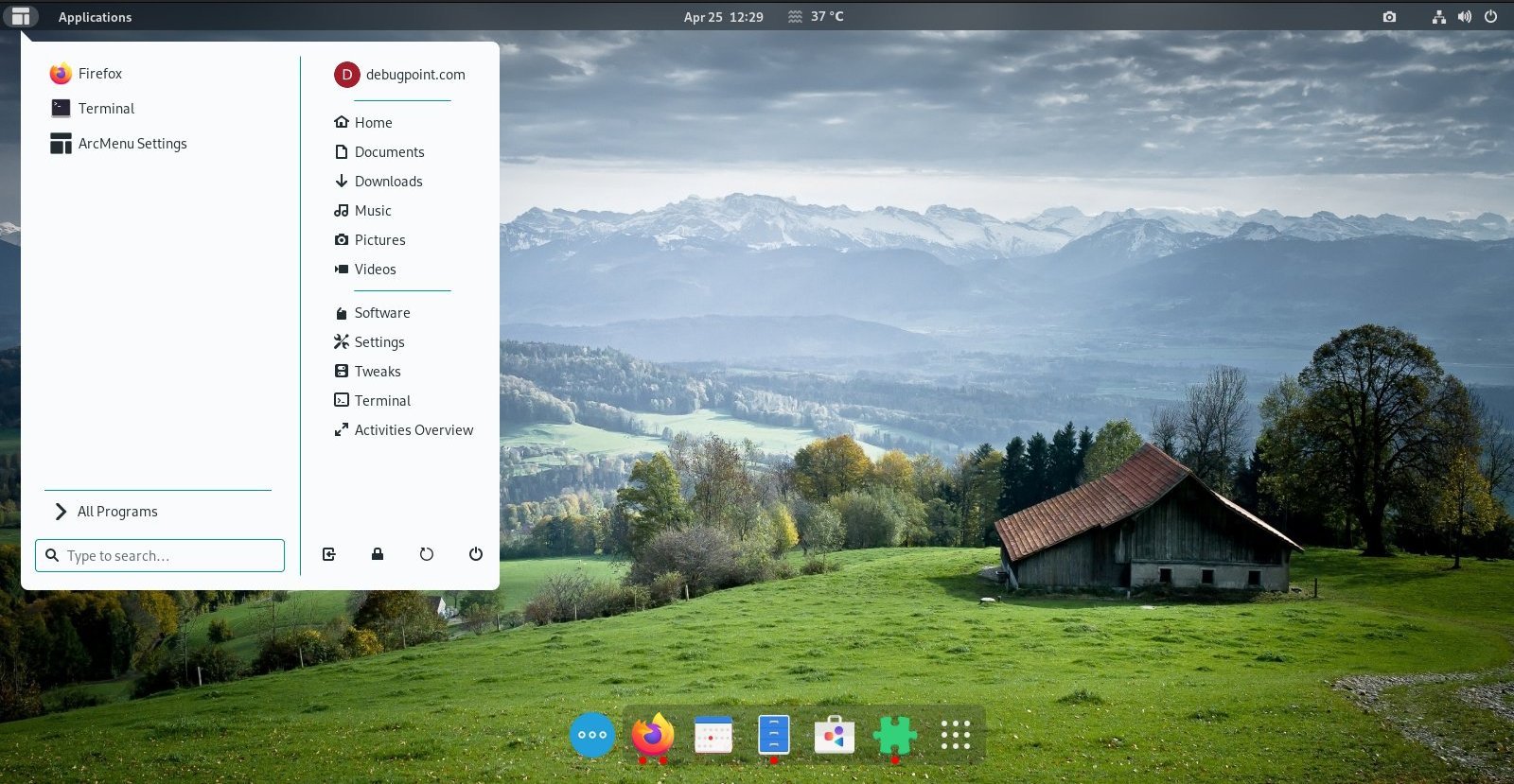Open the calendar app in the dock

(x=713, y=735)
